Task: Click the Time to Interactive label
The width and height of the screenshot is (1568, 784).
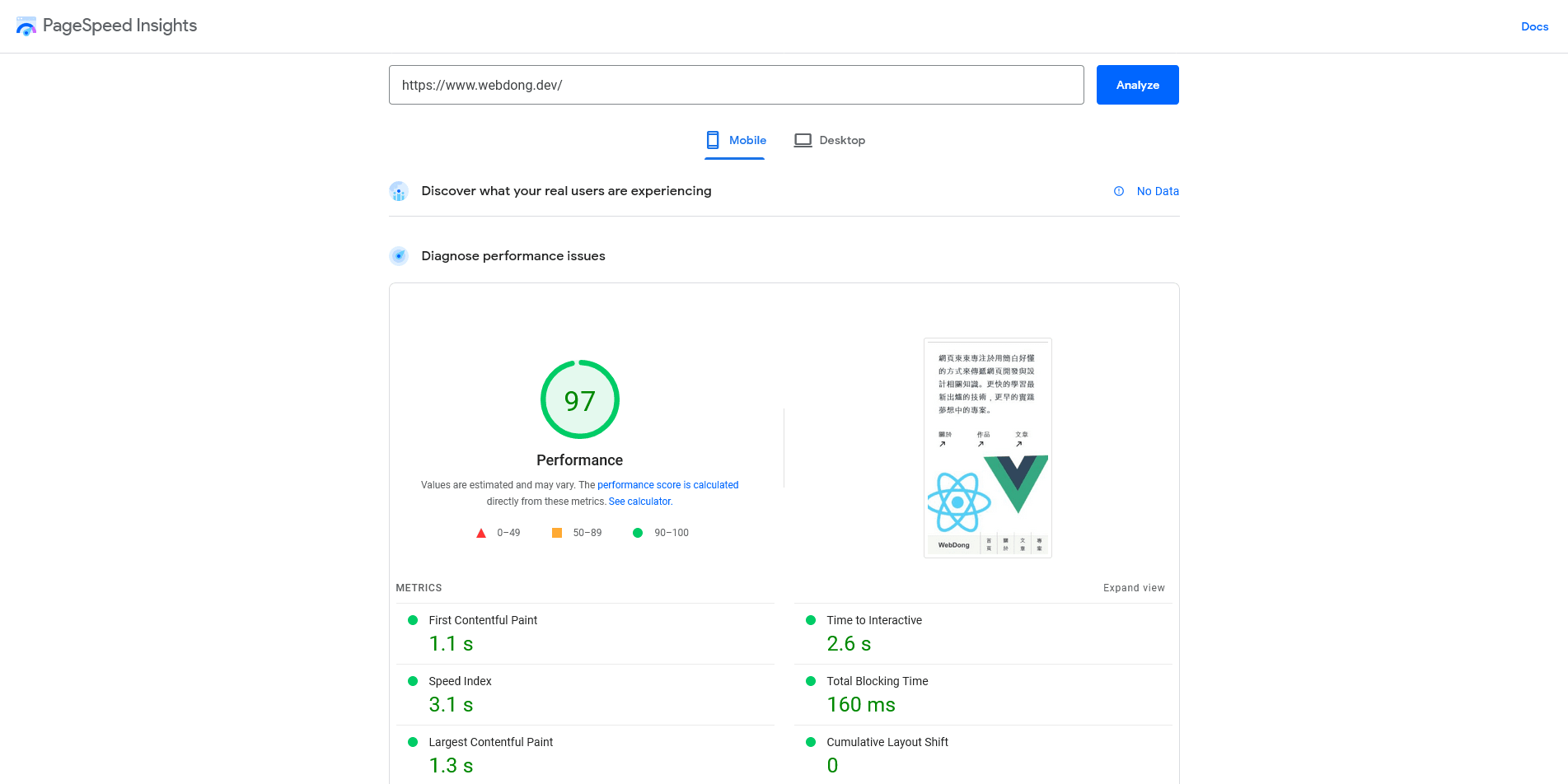Action: [874, 620]
